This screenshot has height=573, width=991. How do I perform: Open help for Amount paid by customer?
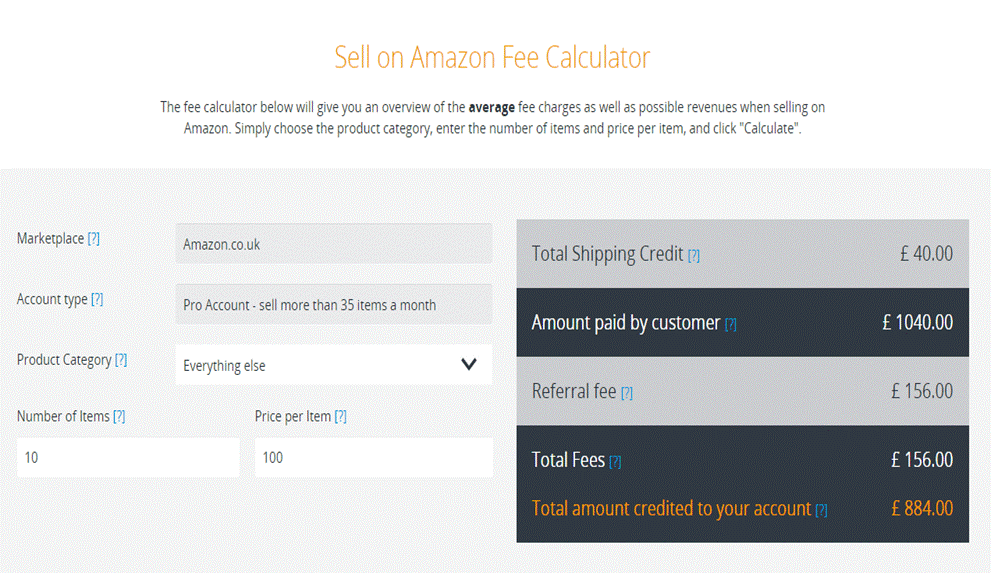(730, 324)
